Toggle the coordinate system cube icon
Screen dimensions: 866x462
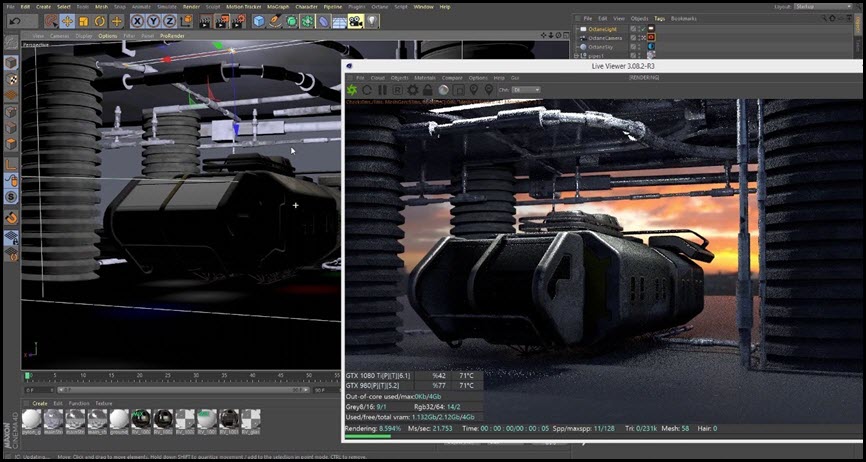[x=187, y=21]
